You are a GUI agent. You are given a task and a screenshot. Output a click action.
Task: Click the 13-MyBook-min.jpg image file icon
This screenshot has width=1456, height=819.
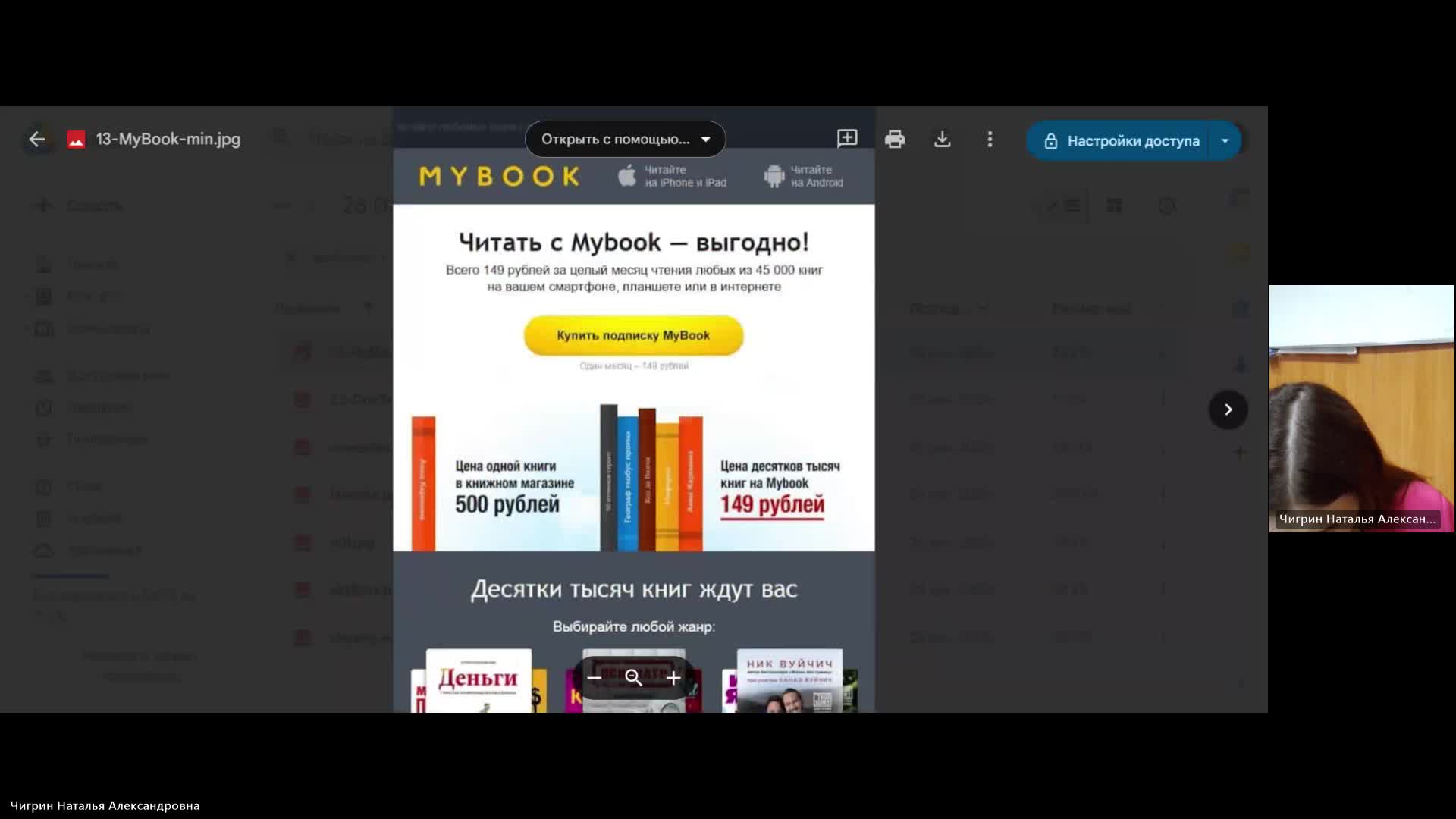pos(76,140)
